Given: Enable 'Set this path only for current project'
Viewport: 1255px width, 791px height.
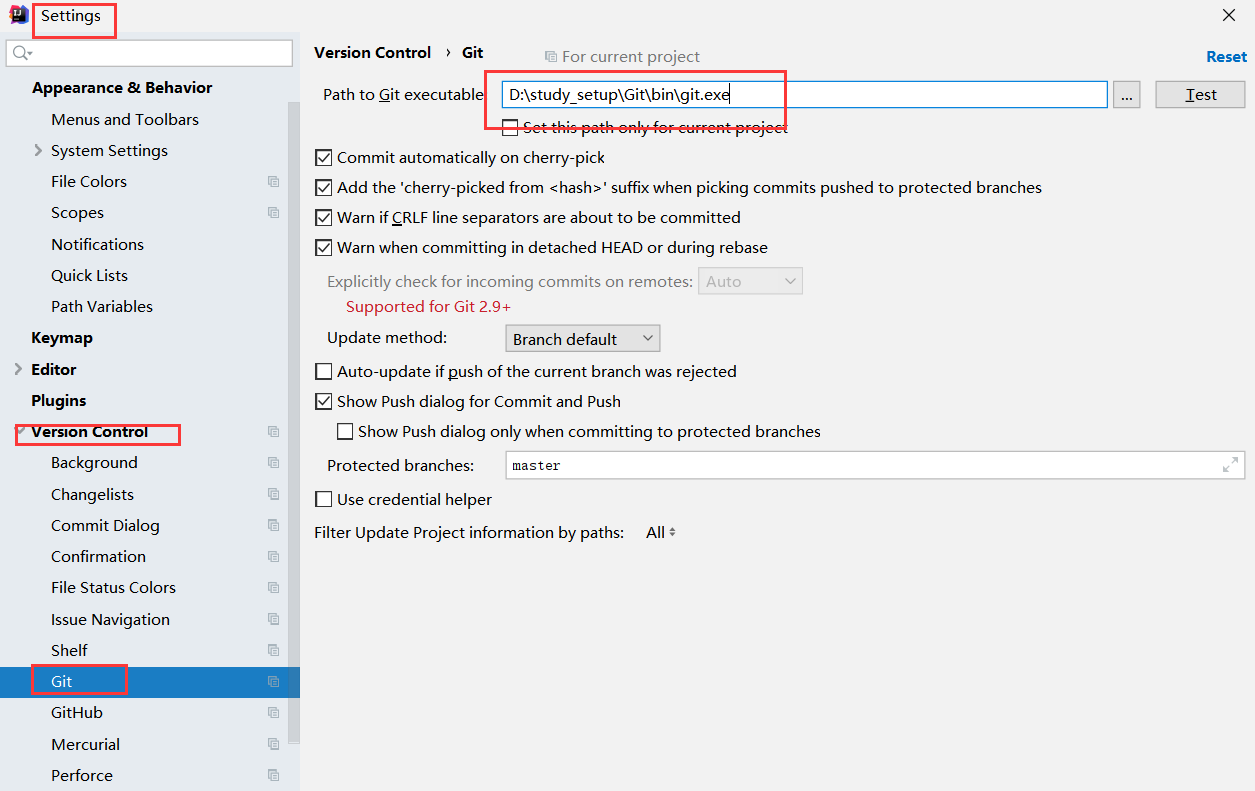Looking at the screenshot, I should 510,127.
